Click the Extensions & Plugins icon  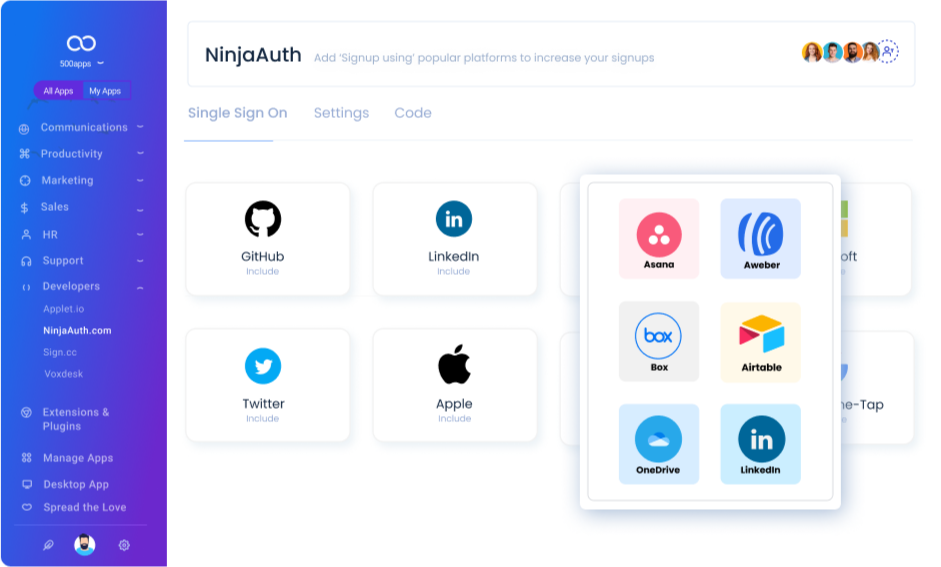pos(26,412)
